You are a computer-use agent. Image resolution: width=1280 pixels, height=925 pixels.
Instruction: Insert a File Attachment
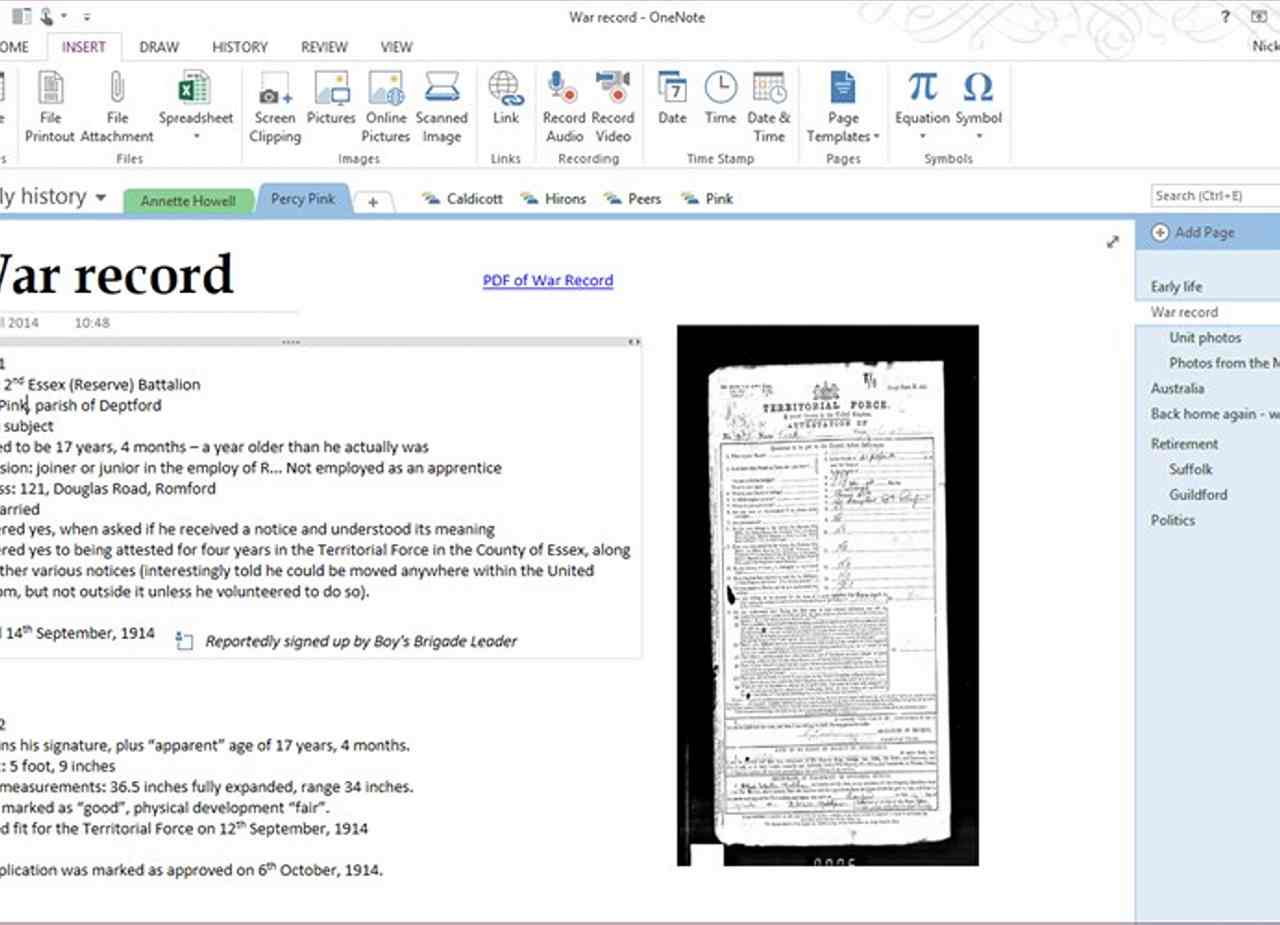pyautogui.click(x=117, y=91)
